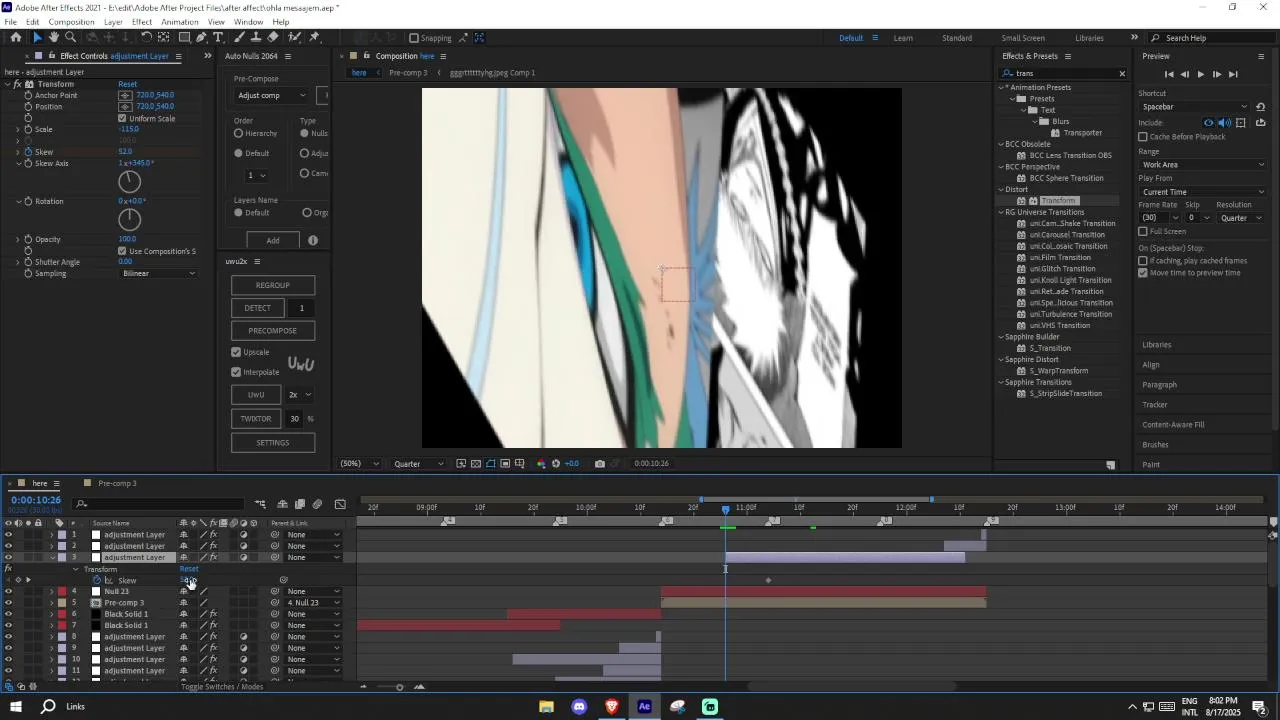Play the preview
Screen dimensions: 1280x720
1201,74
